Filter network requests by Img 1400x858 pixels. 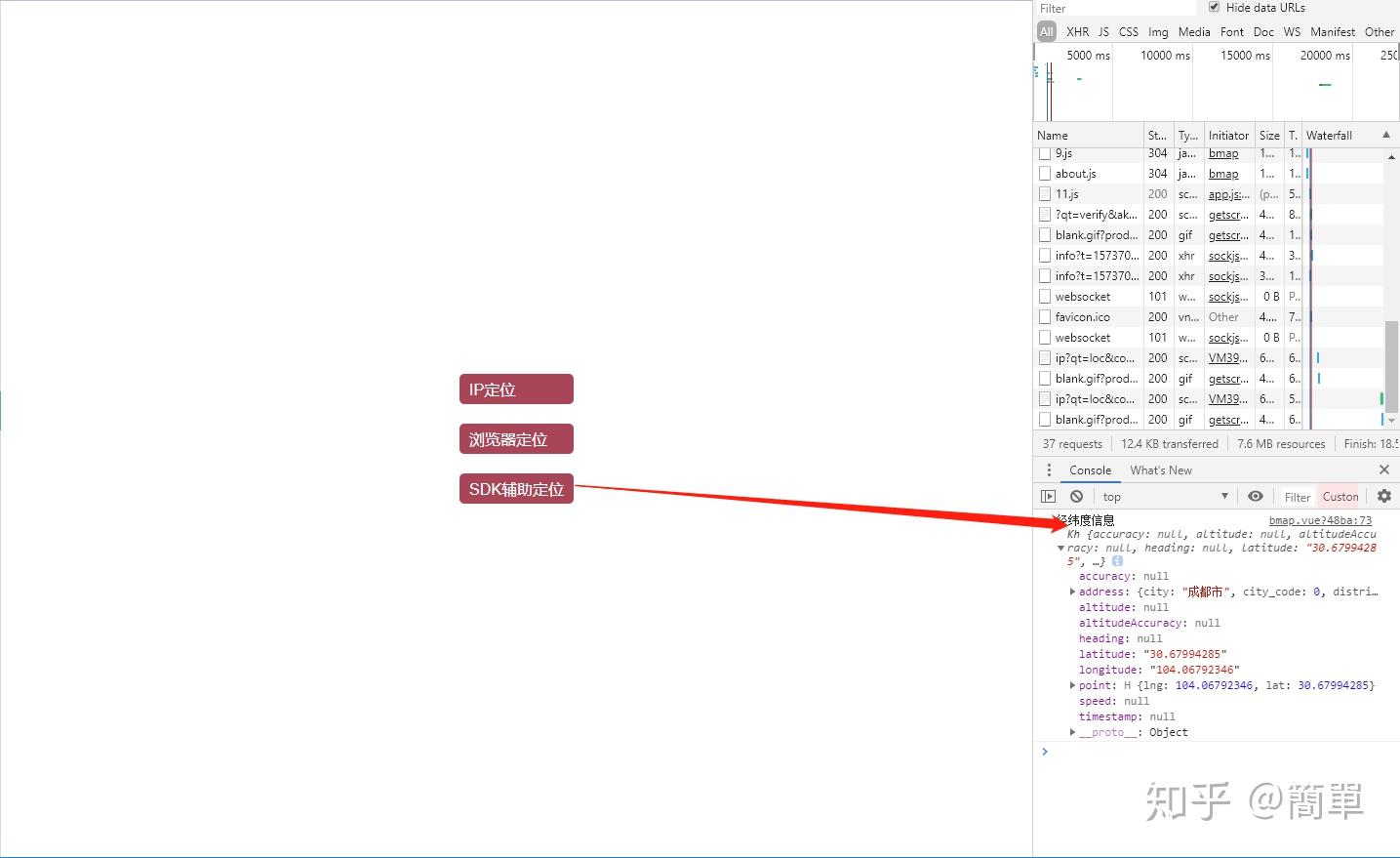1158,31
